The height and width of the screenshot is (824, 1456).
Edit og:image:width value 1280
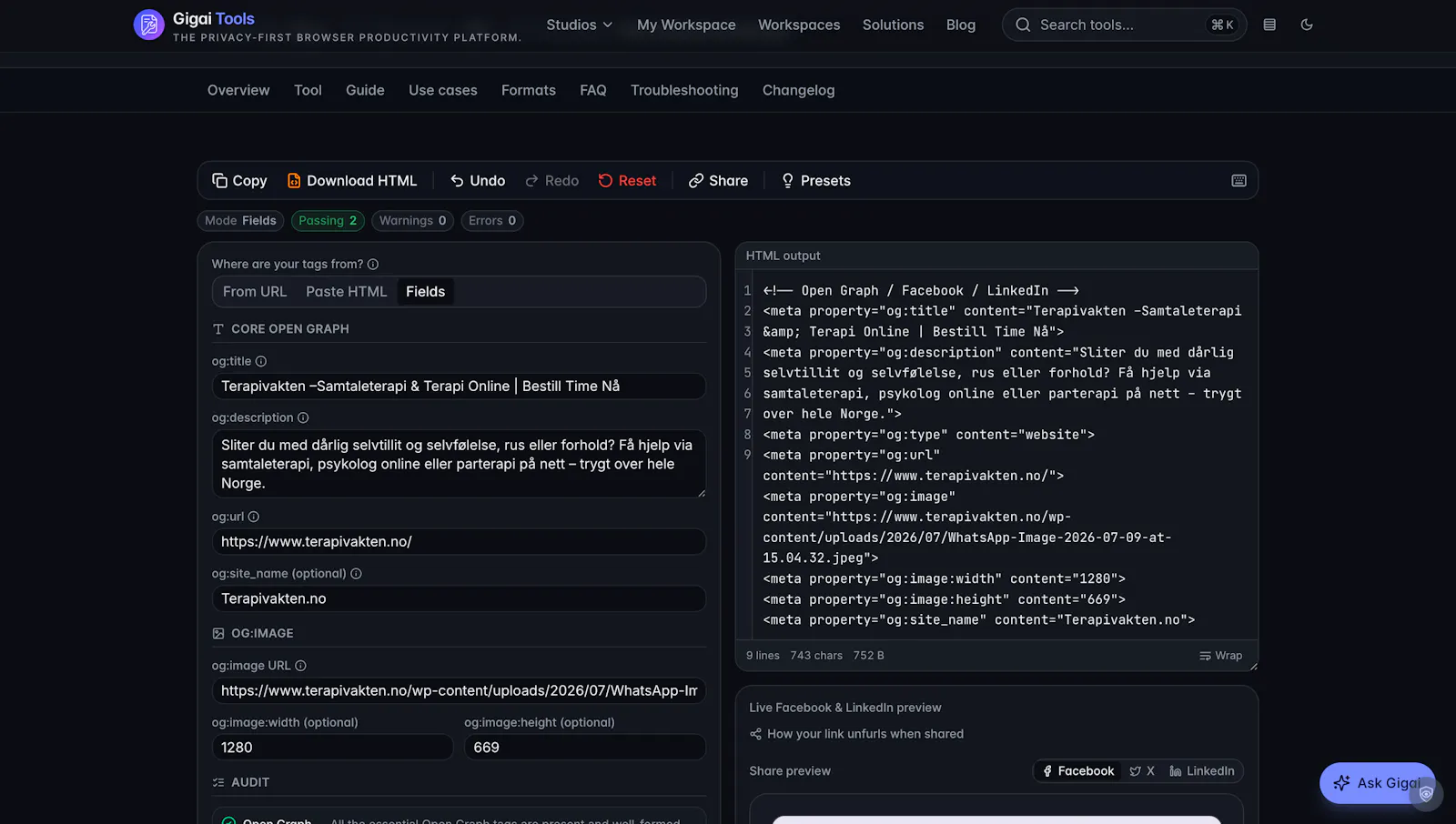pos(332,748)
